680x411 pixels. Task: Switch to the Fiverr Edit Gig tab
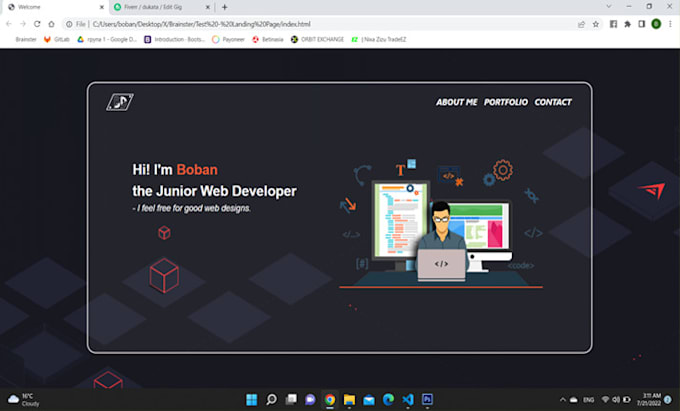[161, 7]
